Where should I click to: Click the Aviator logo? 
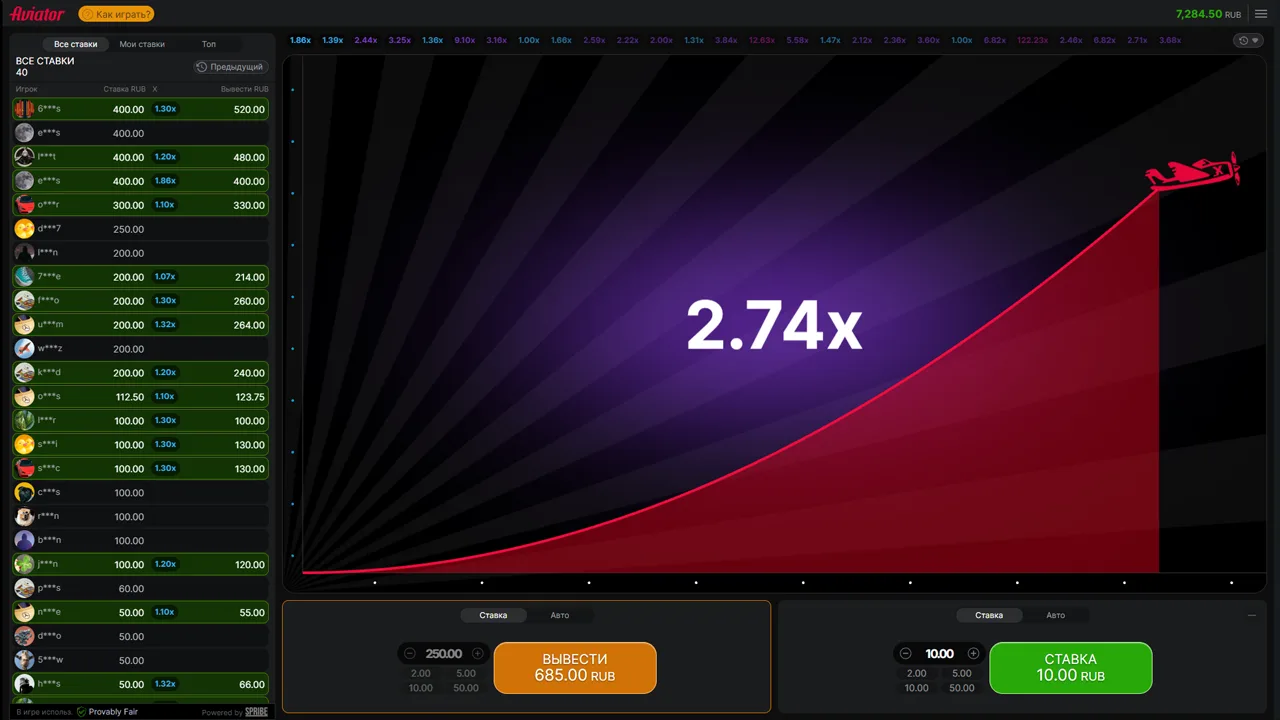(37, 14)
